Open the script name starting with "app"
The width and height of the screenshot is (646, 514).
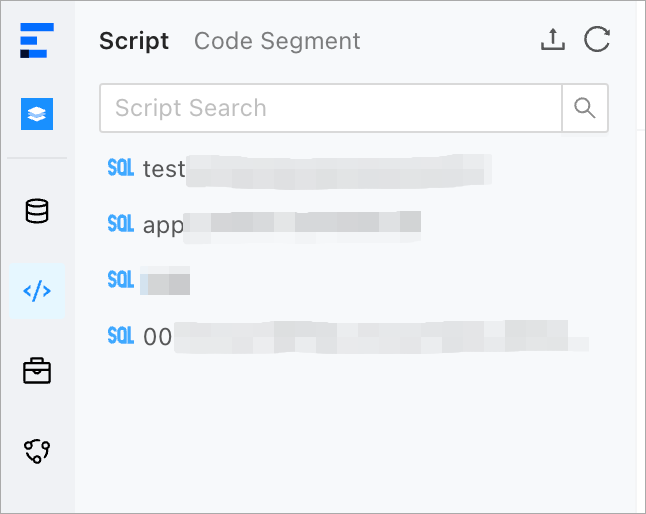pos(163,225)
